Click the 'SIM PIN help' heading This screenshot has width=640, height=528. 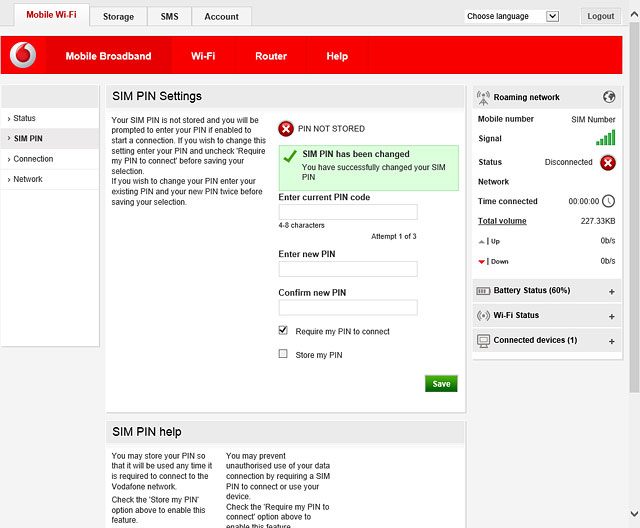point(147,432)
